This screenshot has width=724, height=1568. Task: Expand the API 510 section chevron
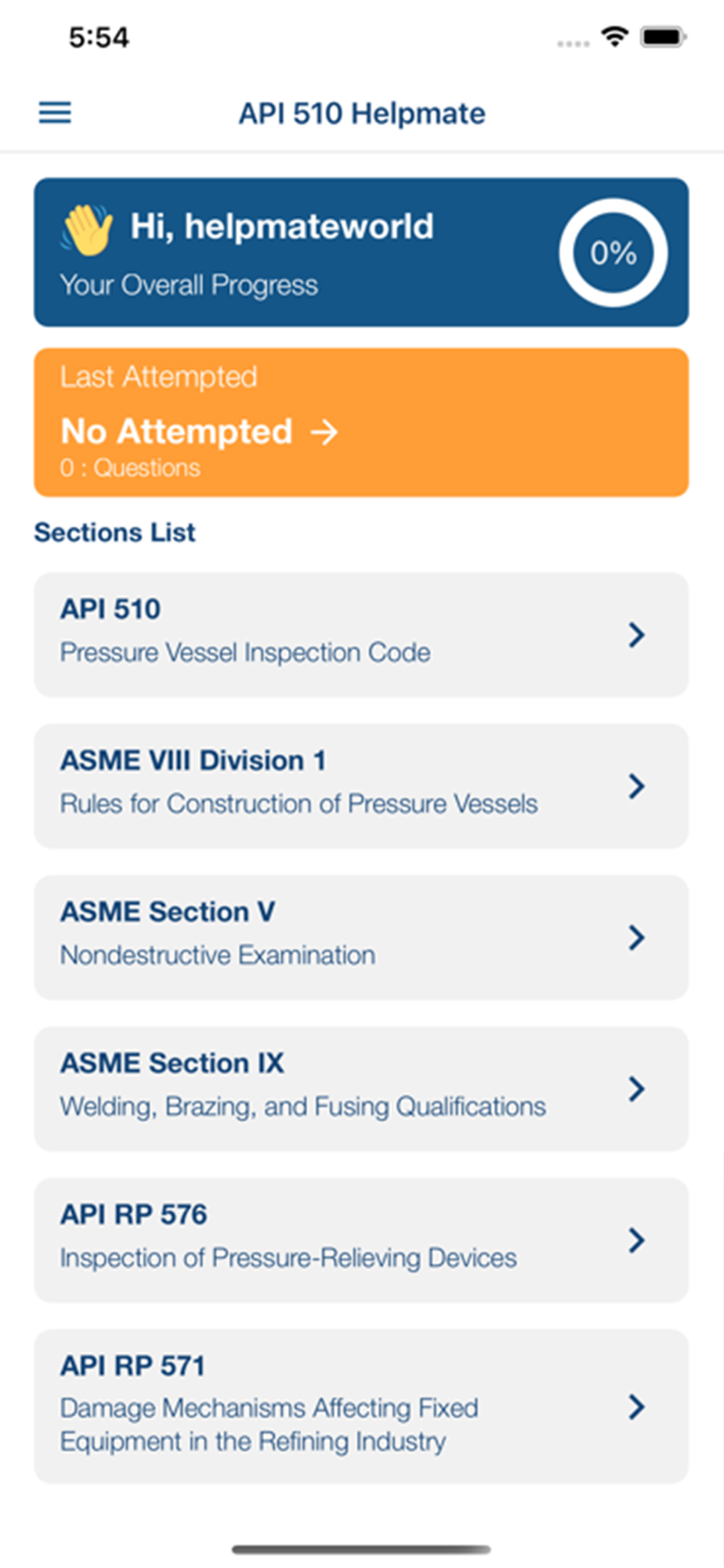coord(636,634)
